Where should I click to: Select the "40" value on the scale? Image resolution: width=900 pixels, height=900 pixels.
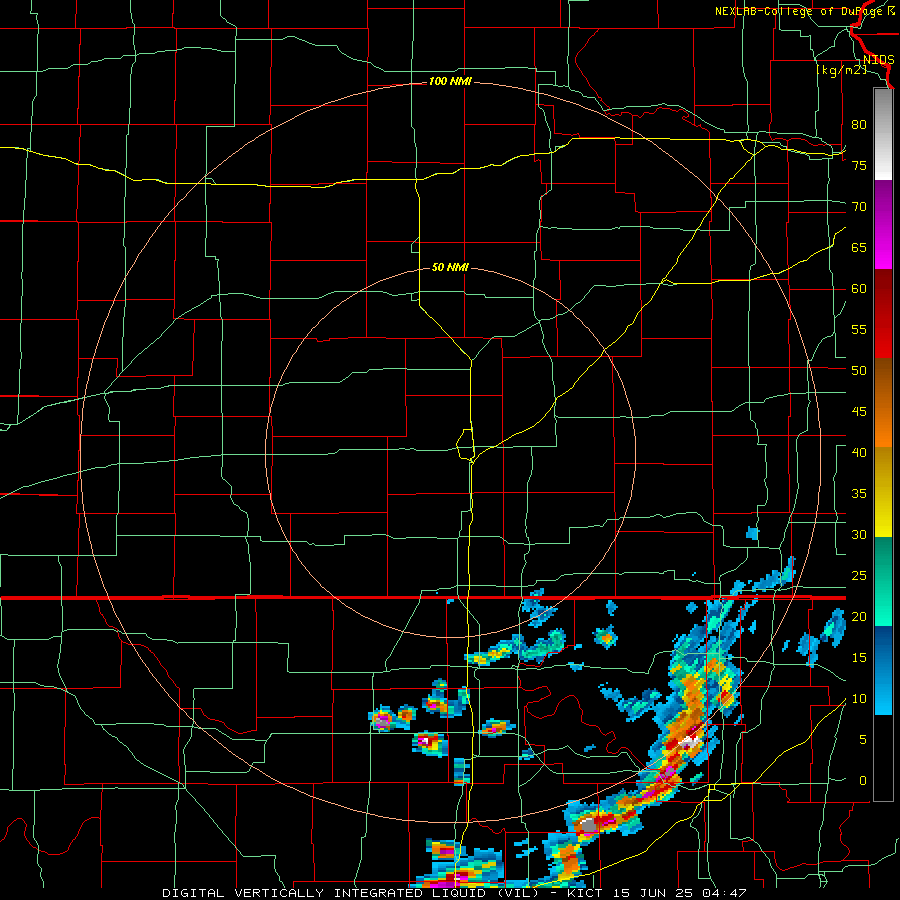tap(859, 452)
